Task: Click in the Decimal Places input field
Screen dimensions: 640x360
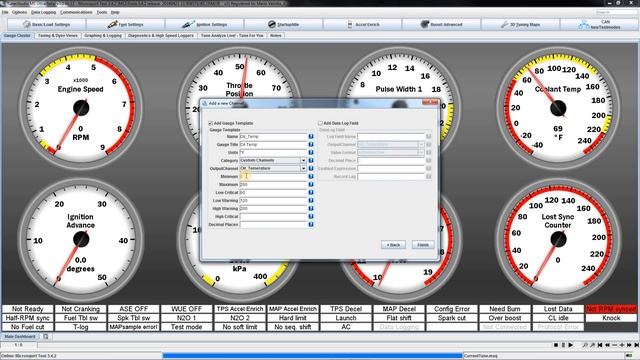Action: (x=273, y=224)
